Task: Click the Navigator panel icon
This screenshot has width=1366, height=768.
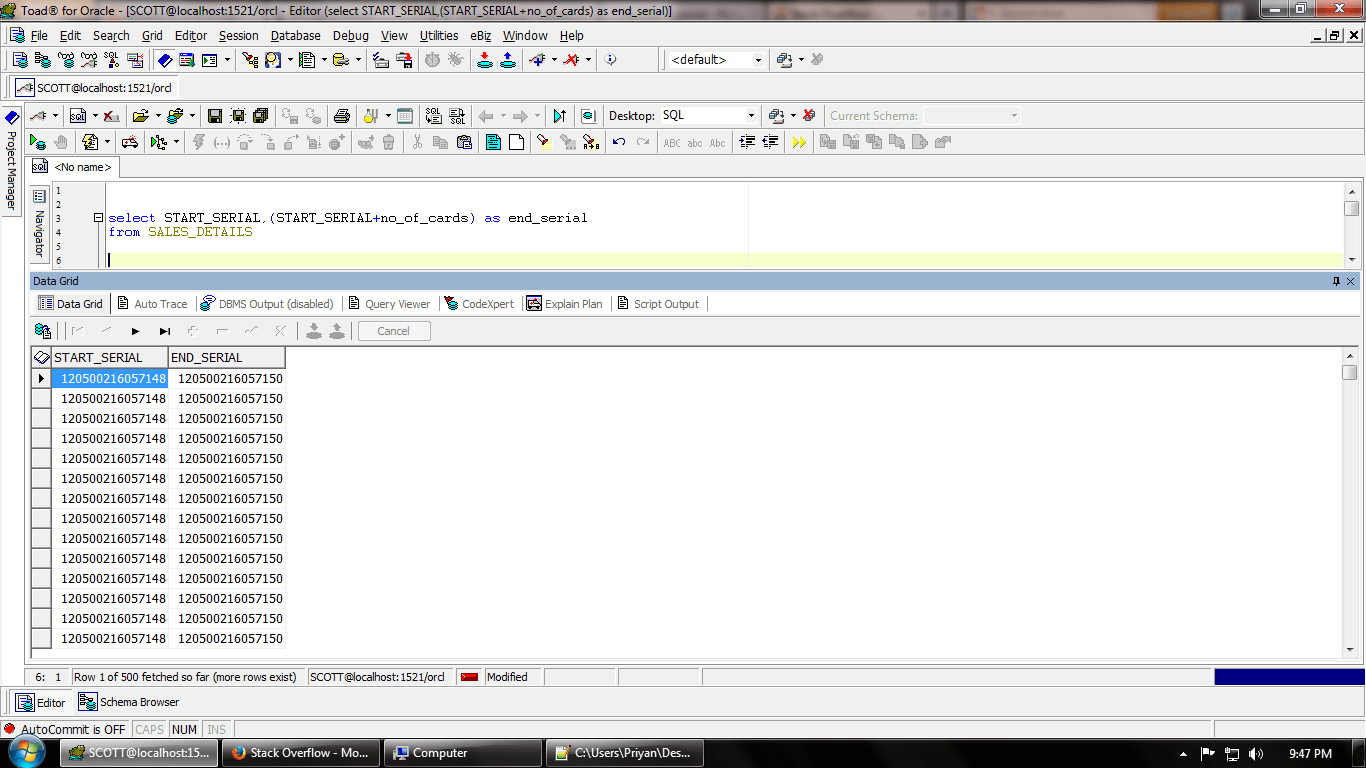Action: tap(40, 197)
